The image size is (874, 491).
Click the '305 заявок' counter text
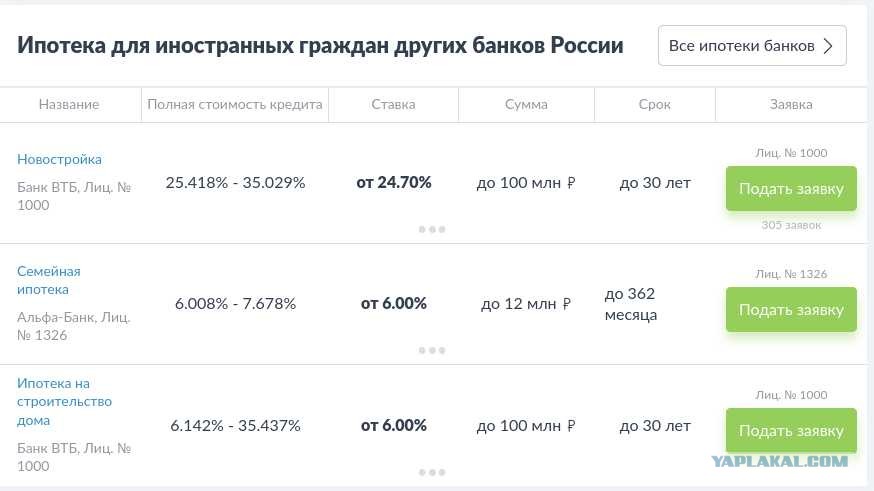tap(791, 225)
